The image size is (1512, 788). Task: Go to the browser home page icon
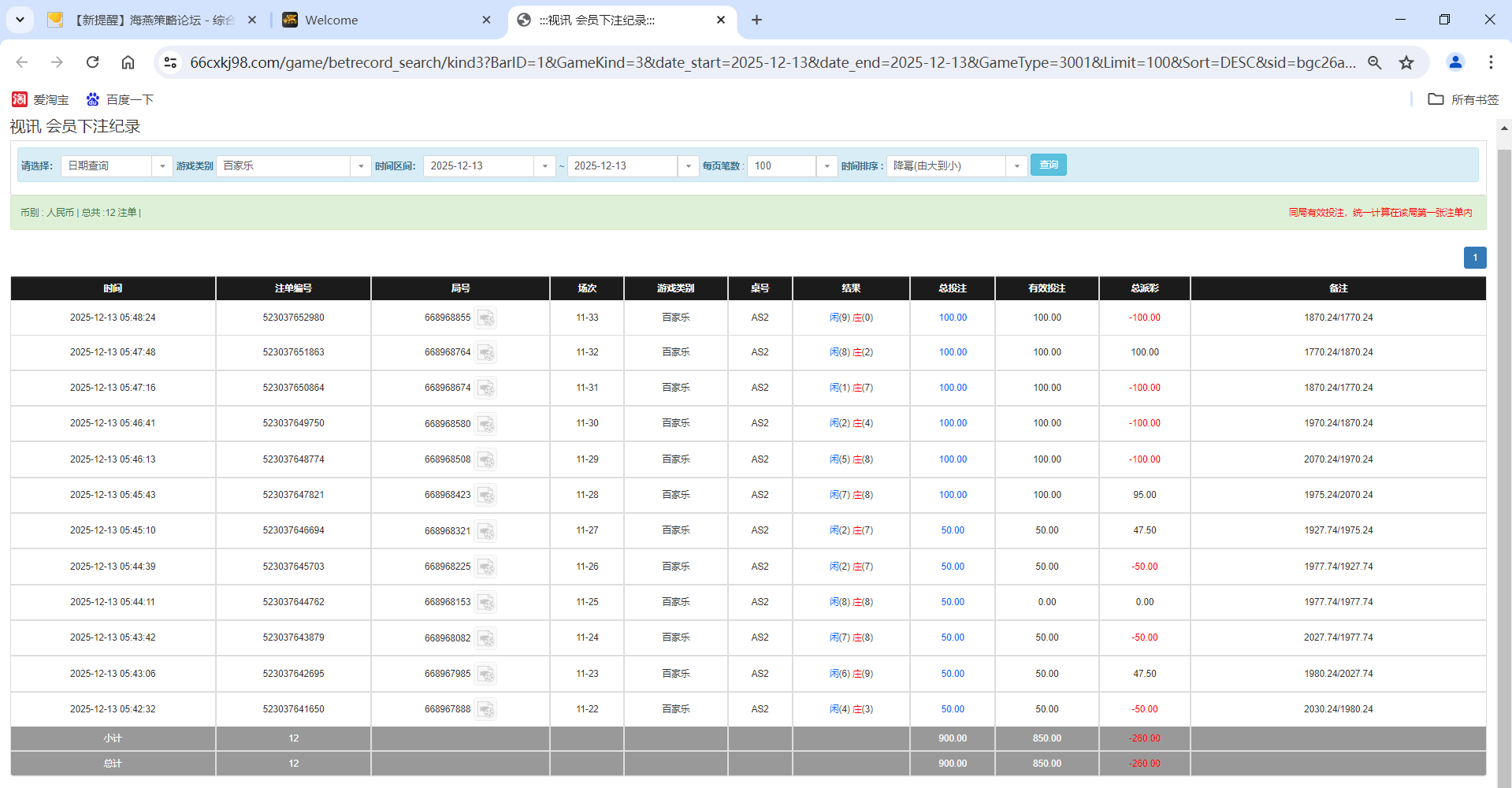128,62
